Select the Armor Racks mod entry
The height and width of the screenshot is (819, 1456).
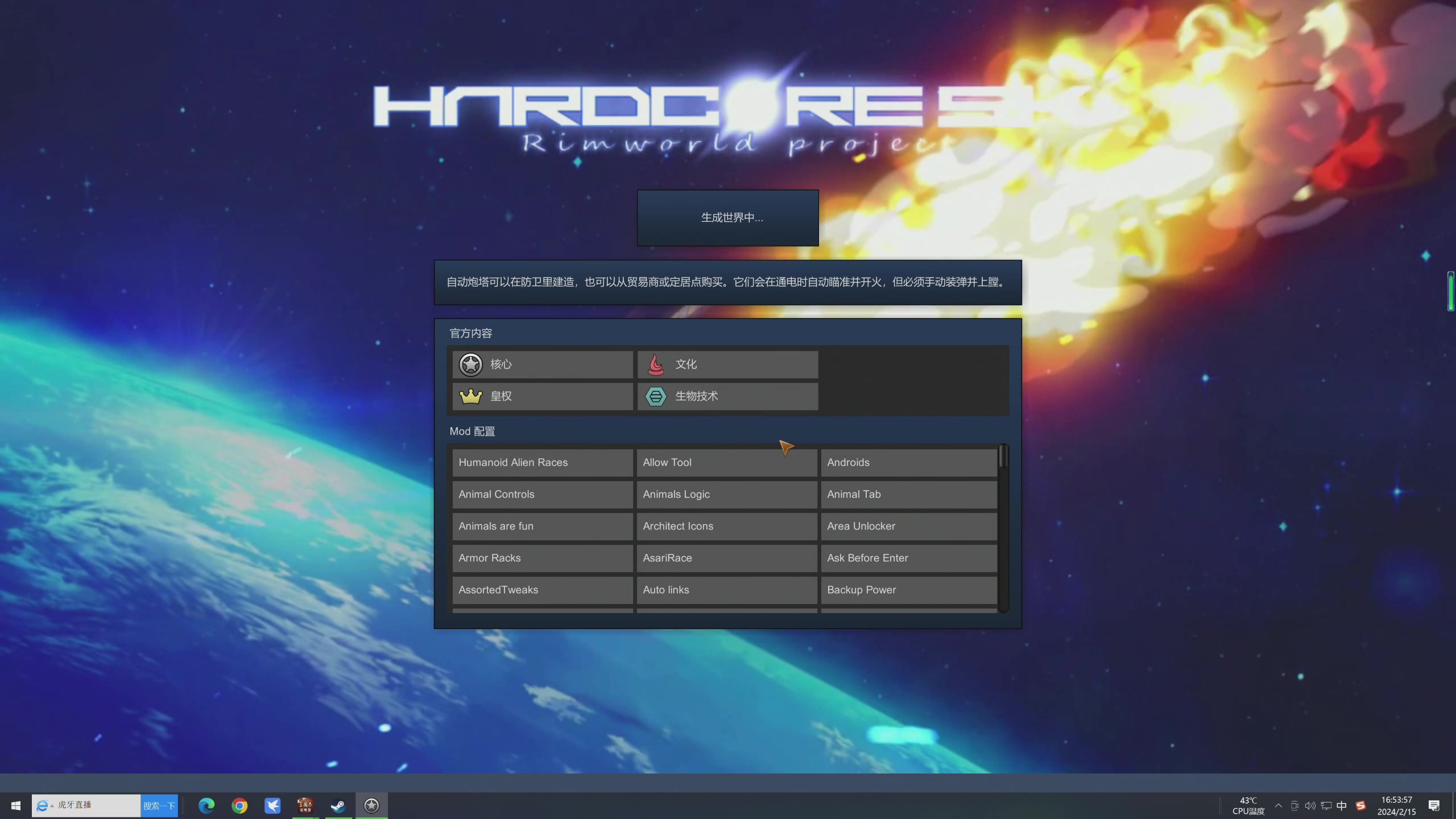coord(543,558)
